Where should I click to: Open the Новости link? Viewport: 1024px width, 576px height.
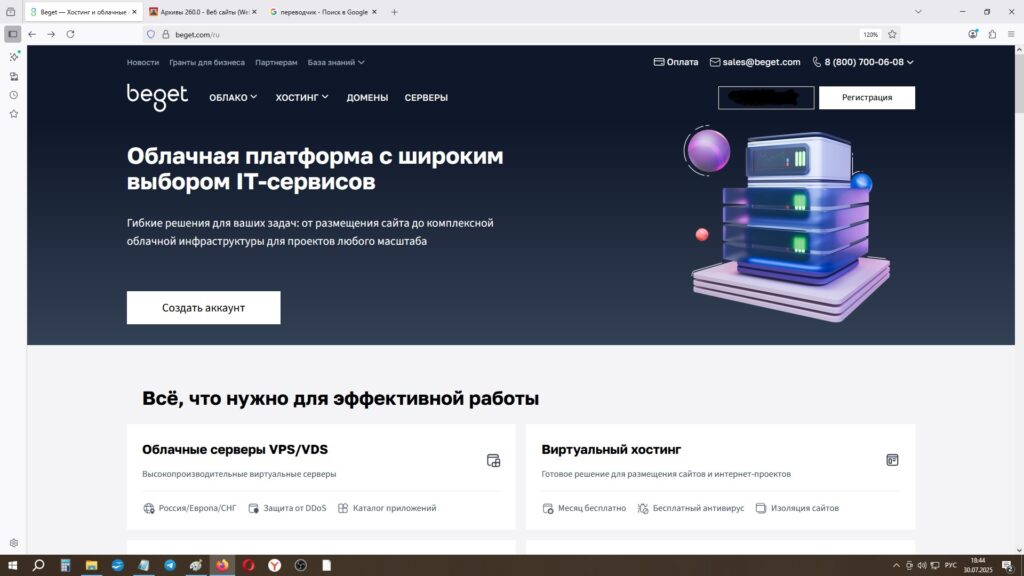coord(143,62)
